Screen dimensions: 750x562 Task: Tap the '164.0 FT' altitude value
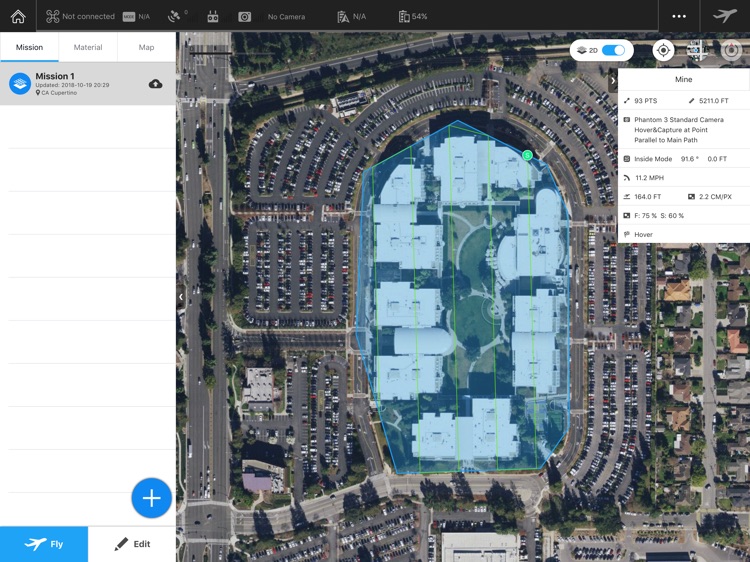point(648,197)
